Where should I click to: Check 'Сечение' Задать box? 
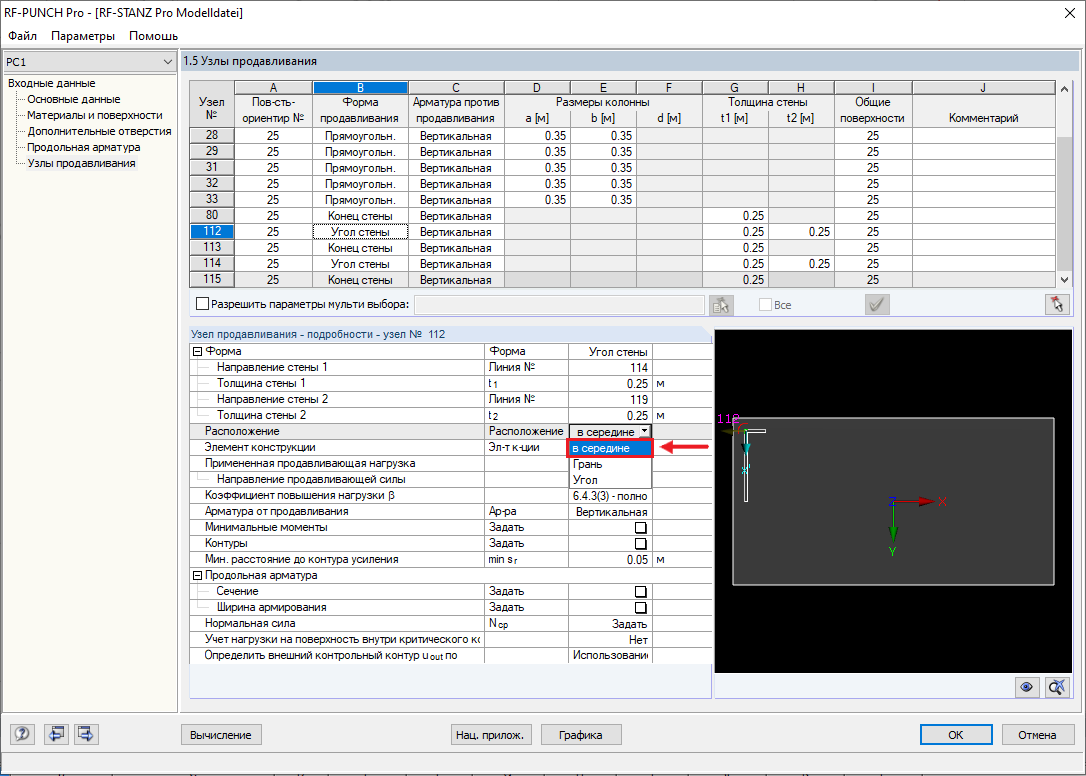pos(641,592)
